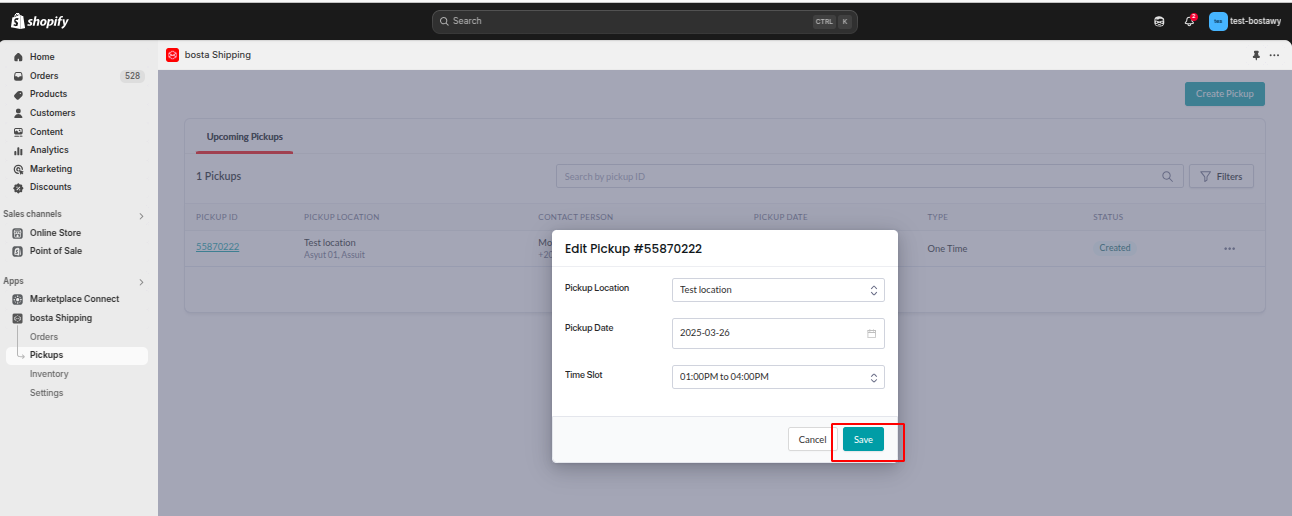Screen dimensions: 1292x516
Task: Click the PICKUP LOCATION column header
Action: click(x=341, y=217)
